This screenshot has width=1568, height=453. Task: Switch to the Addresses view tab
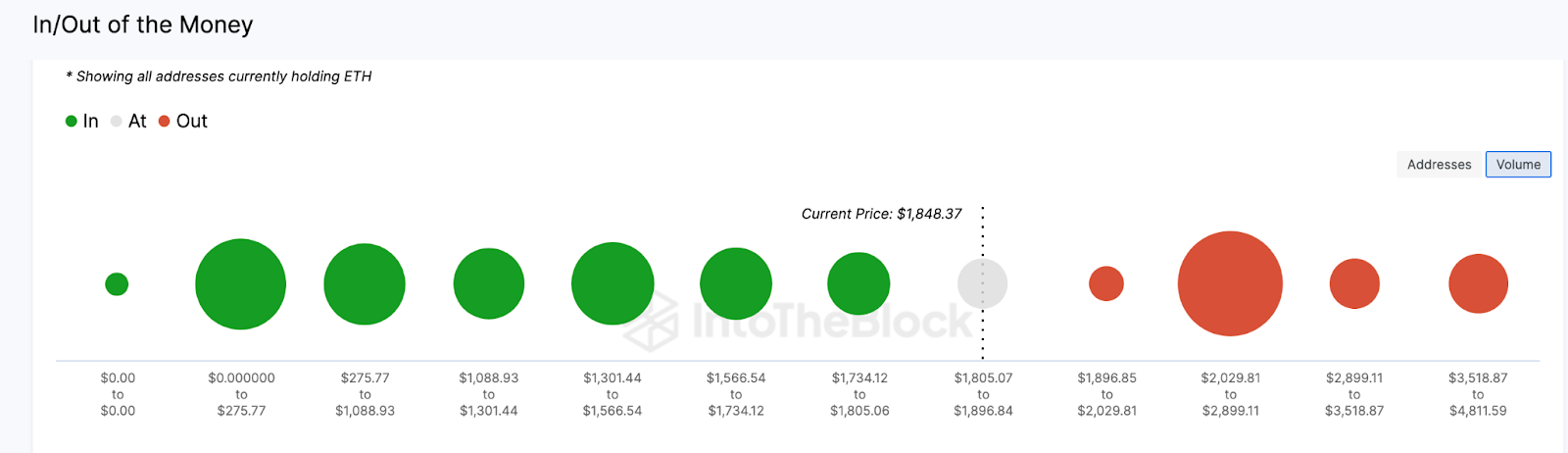(1439, 165)
